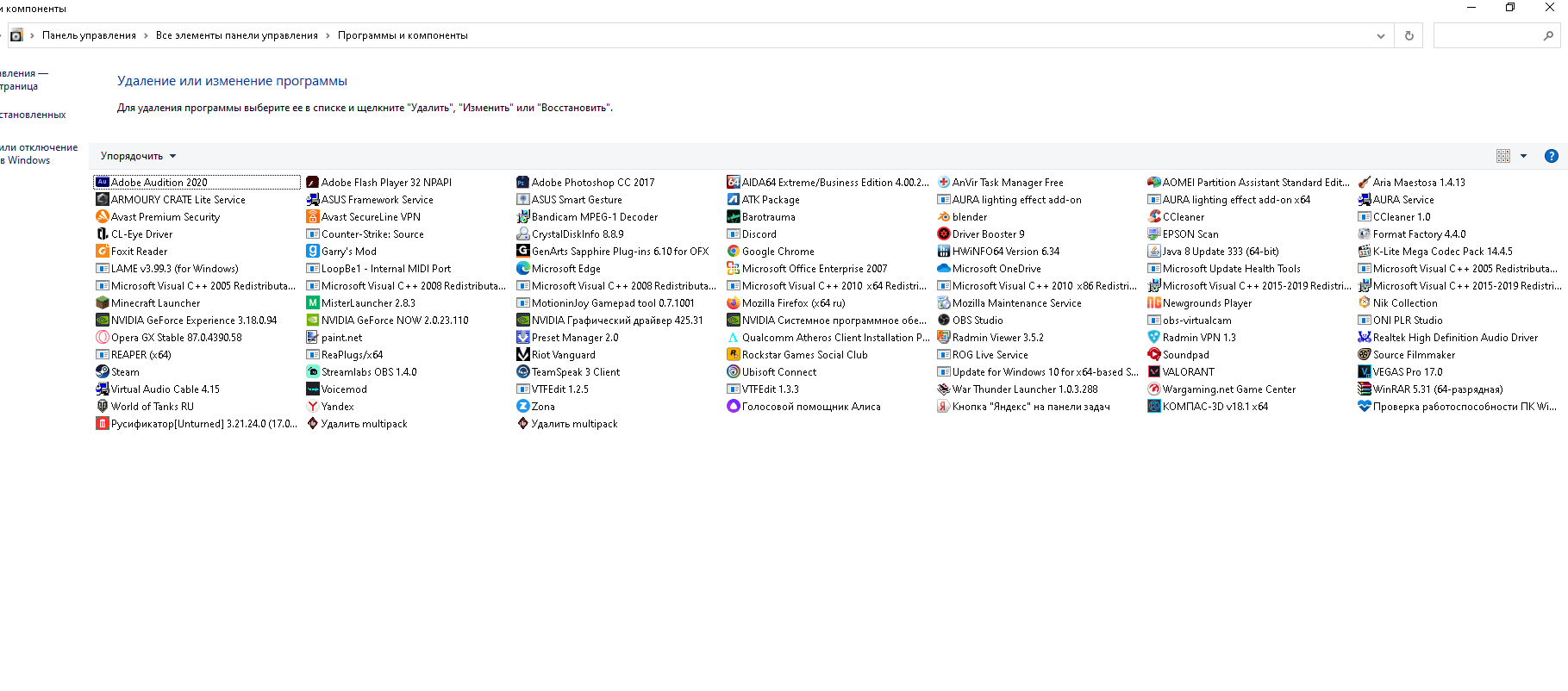Click the Control Panel icon in address bar
The width and height of the screenshot is (1568, 691).
pos(16,35)
